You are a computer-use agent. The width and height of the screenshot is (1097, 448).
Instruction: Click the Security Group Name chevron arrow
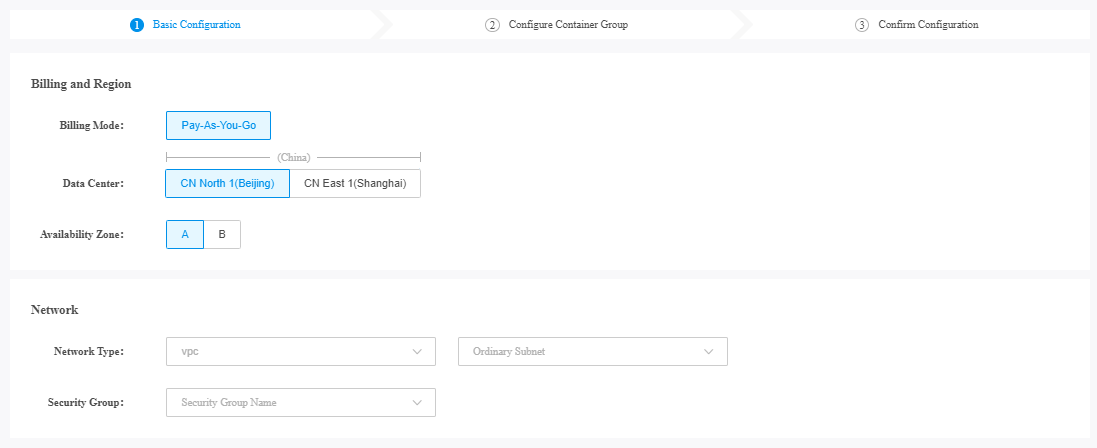click(x=418, y=402)
